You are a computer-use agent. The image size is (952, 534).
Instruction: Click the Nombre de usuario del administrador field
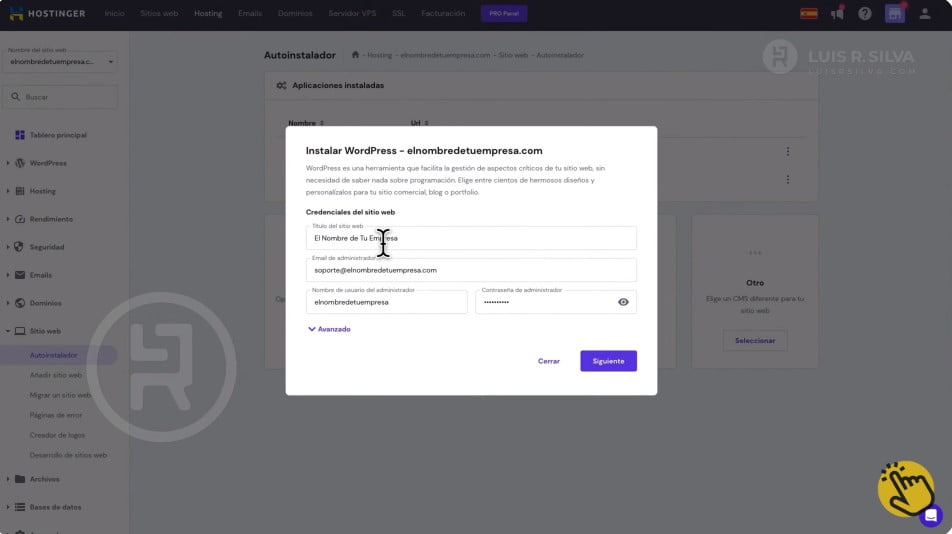pos(387,302)
